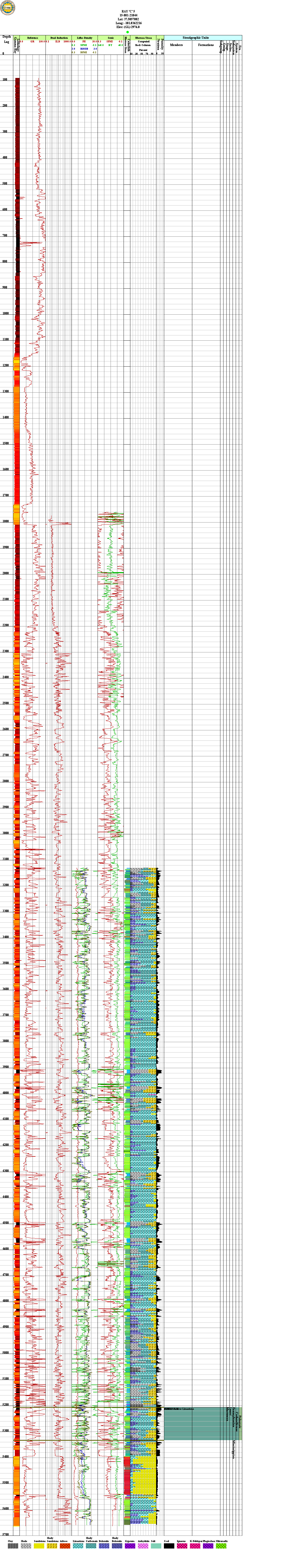Select the PE curve label
307x1568 pixels.
84,41
